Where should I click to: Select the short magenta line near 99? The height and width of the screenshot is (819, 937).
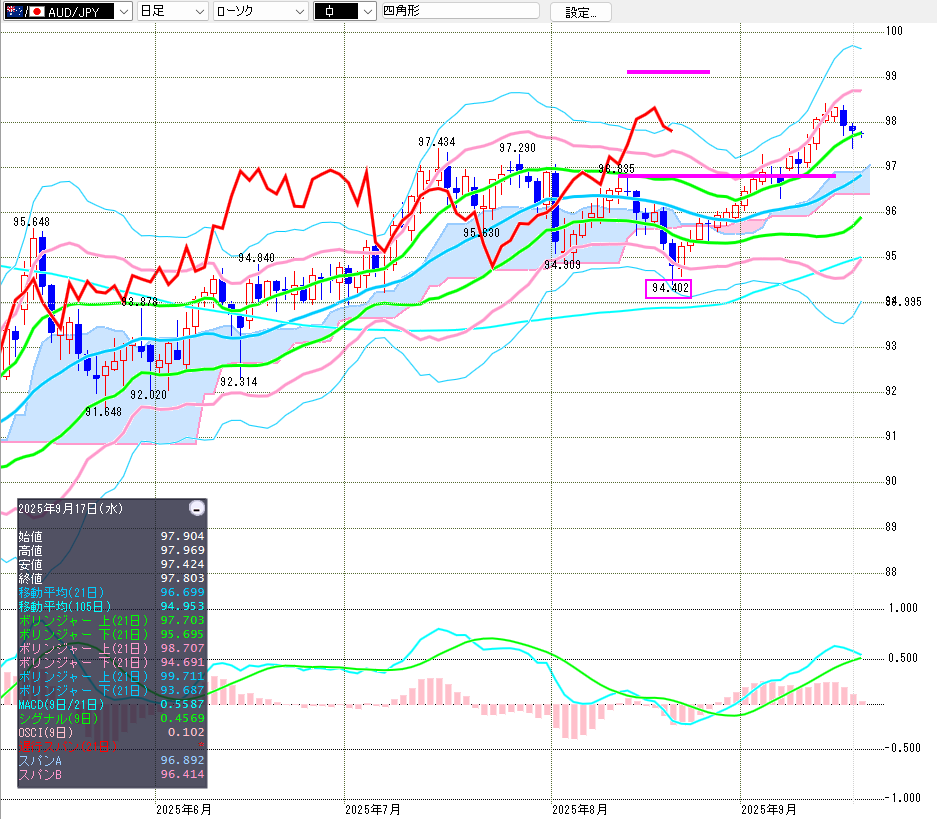(667, 72)
